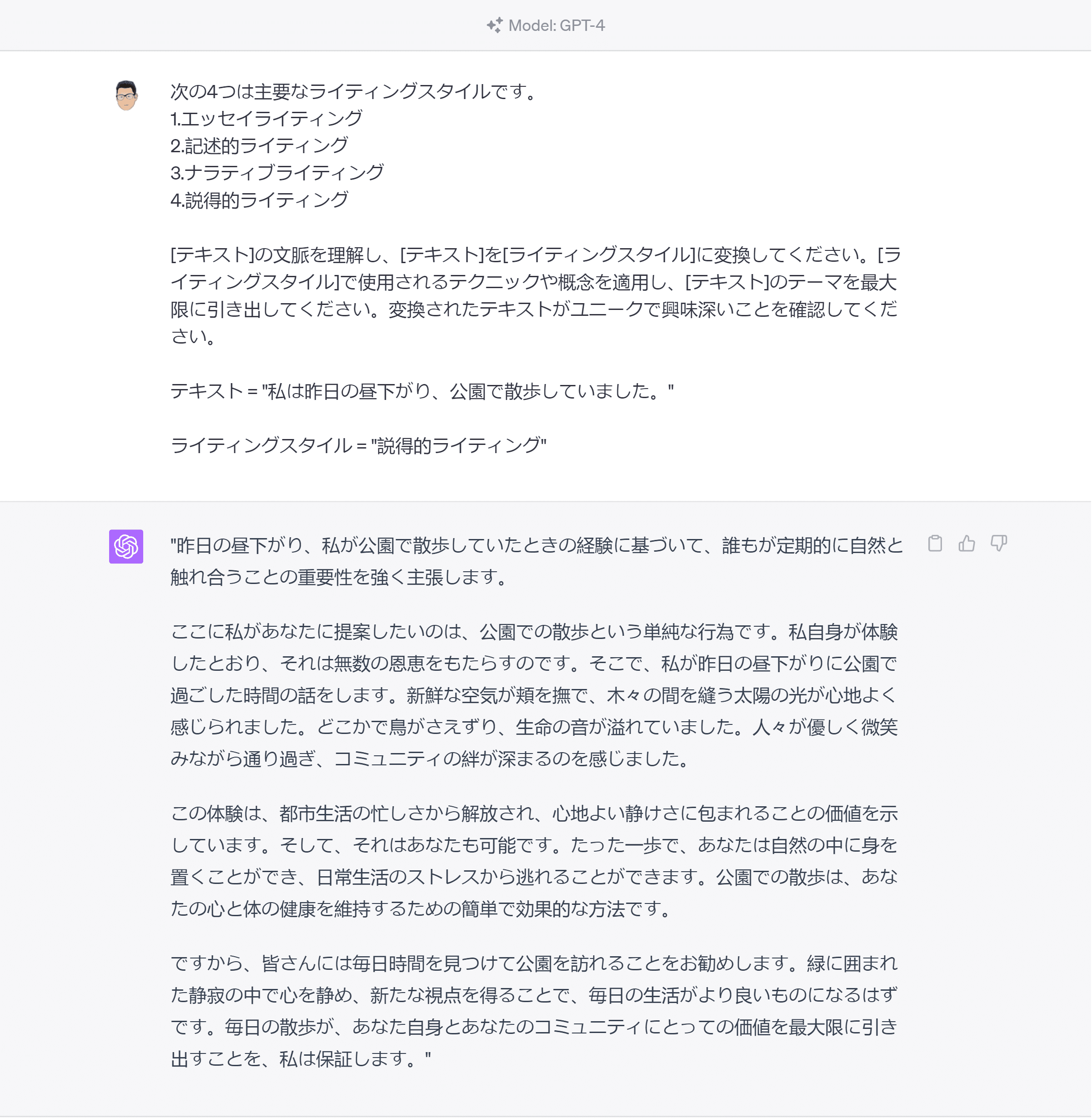Click the user profile avatar
Screen dimensions: 1092x1118
tap(126, 95)
